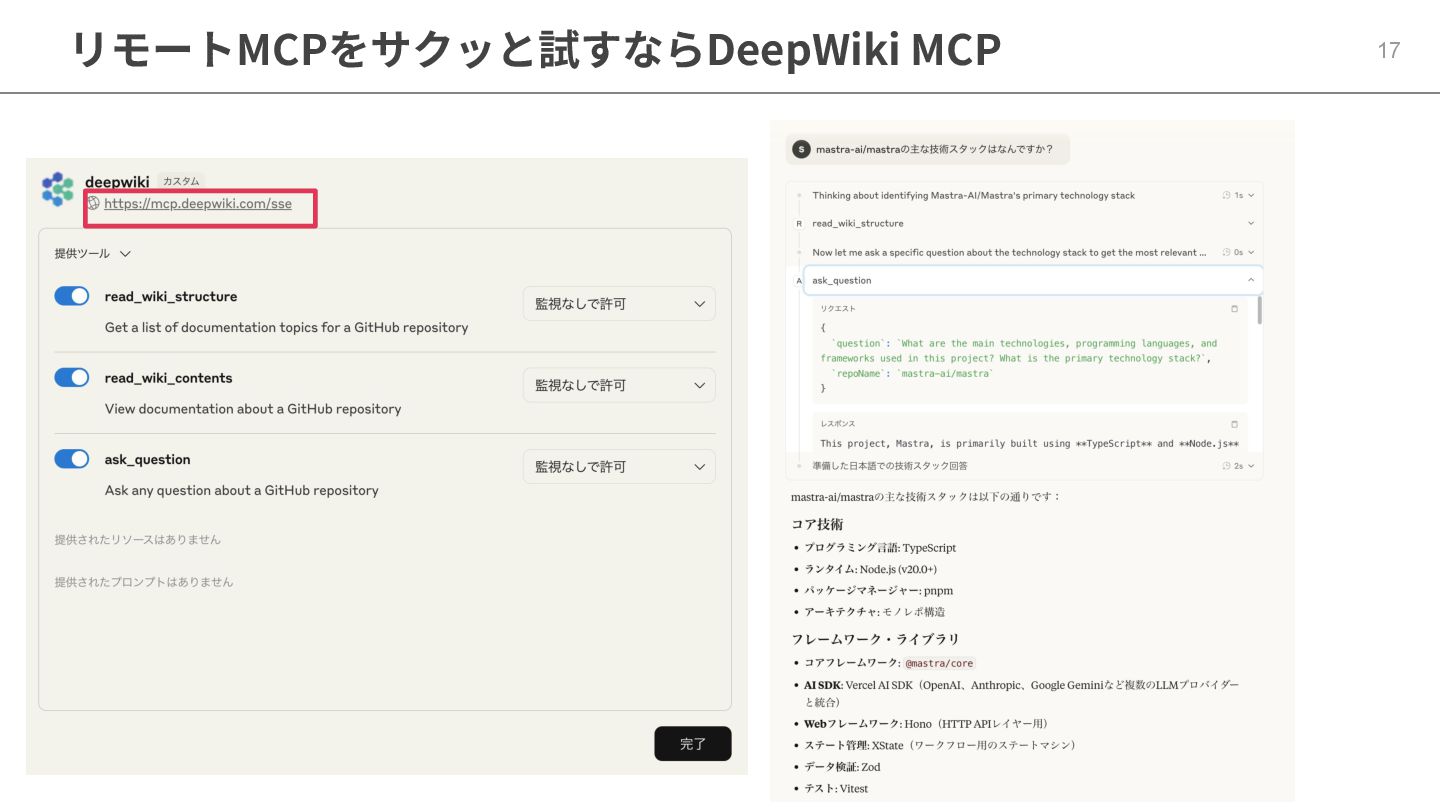Toggle the read_wiki_contents tool switch
The image size is (1440, 810).
(72, 377)
